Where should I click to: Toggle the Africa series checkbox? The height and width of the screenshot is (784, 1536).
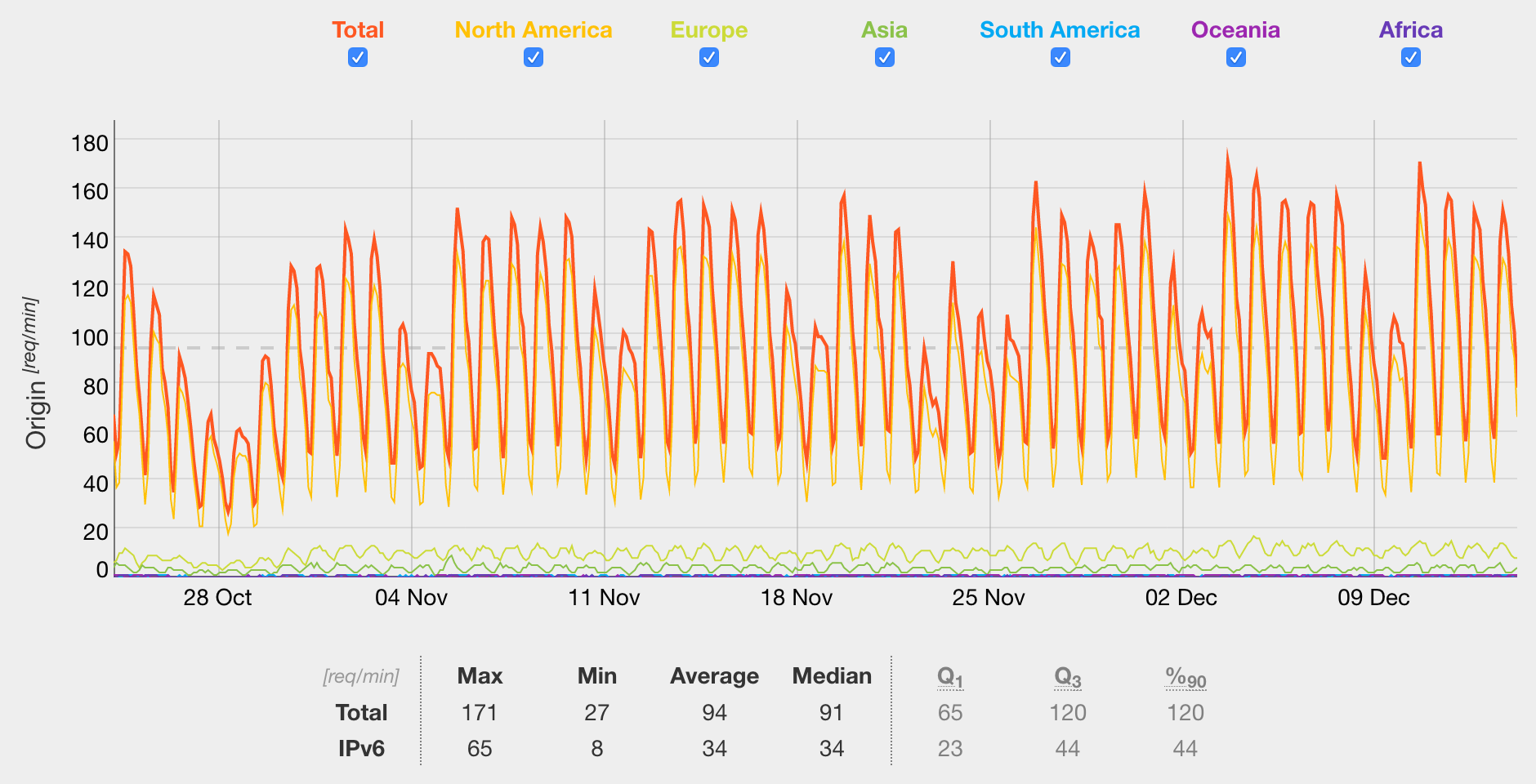coord(1411,57)
